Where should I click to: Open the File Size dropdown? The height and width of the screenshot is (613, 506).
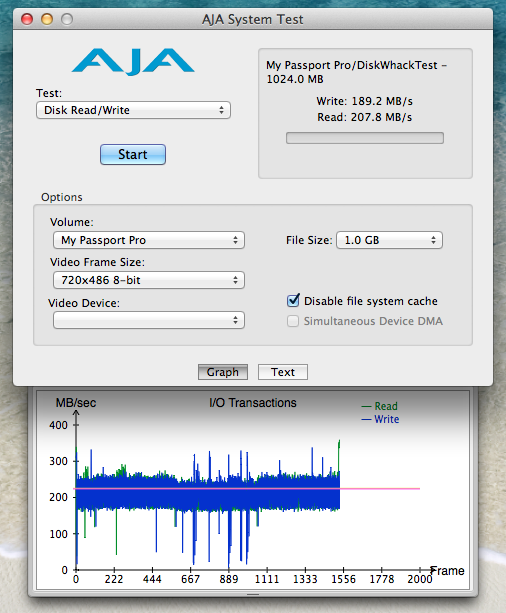[x=389, y=240]
